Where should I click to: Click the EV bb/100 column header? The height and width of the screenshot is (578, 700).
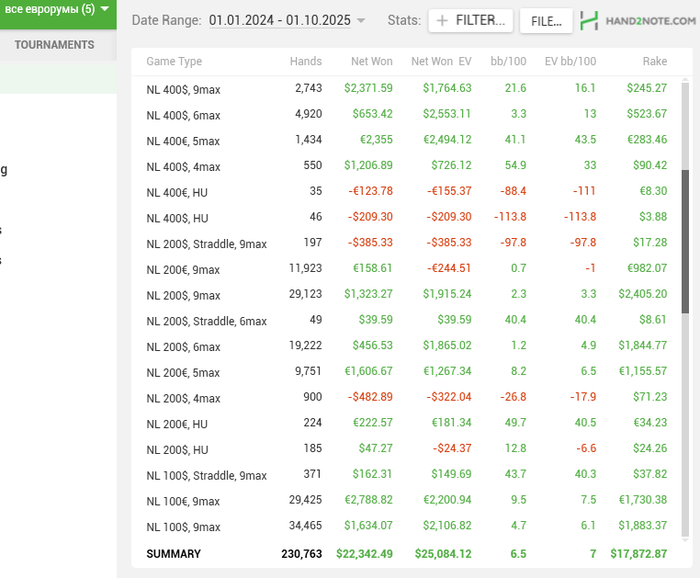568,62
